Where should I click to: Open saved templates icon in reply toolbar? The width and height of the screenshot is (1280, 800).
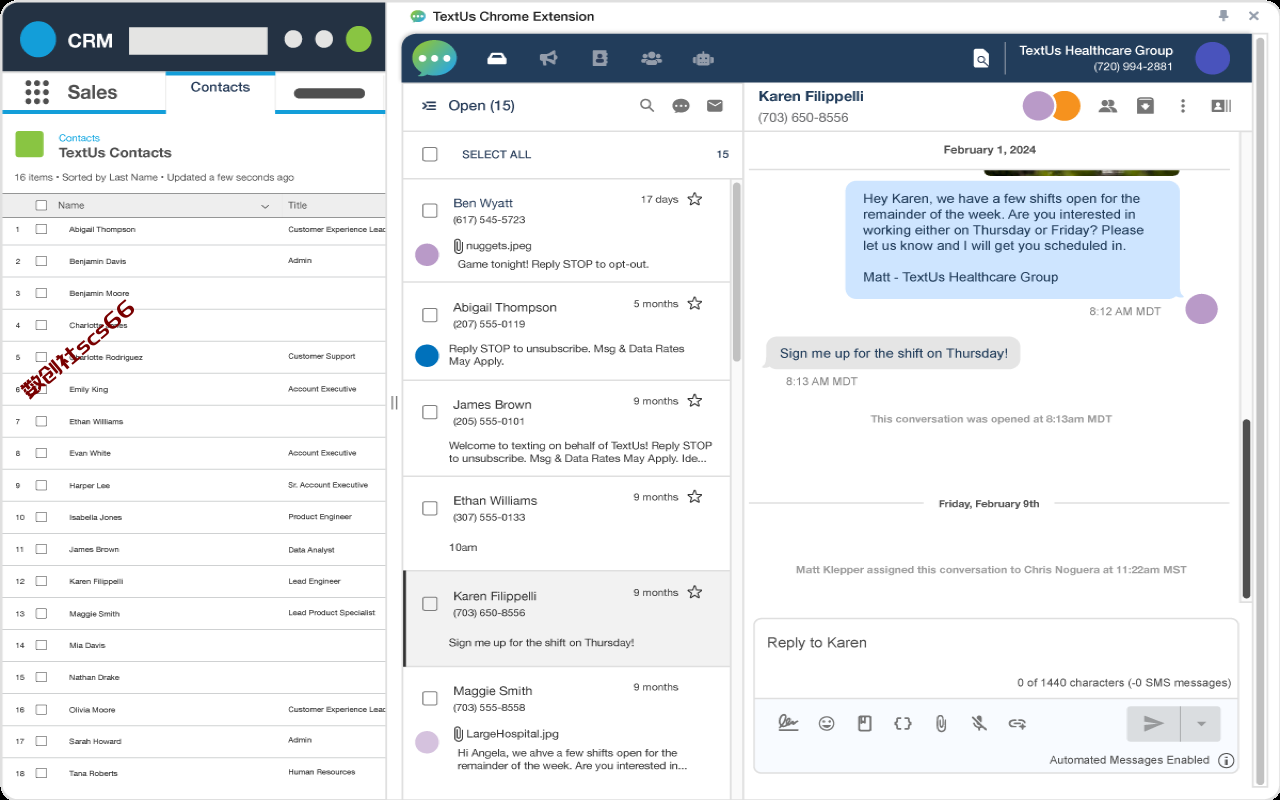[x=865, y=723]
